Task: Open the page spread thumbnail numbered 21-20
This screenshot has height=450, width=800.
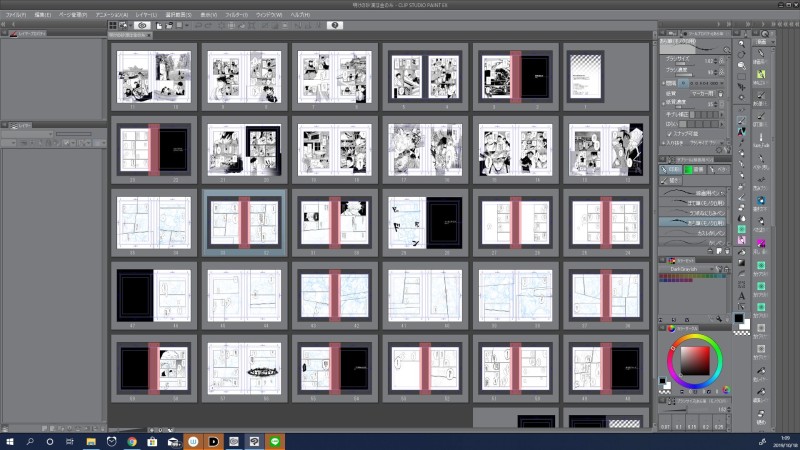Action: (244, 150)
